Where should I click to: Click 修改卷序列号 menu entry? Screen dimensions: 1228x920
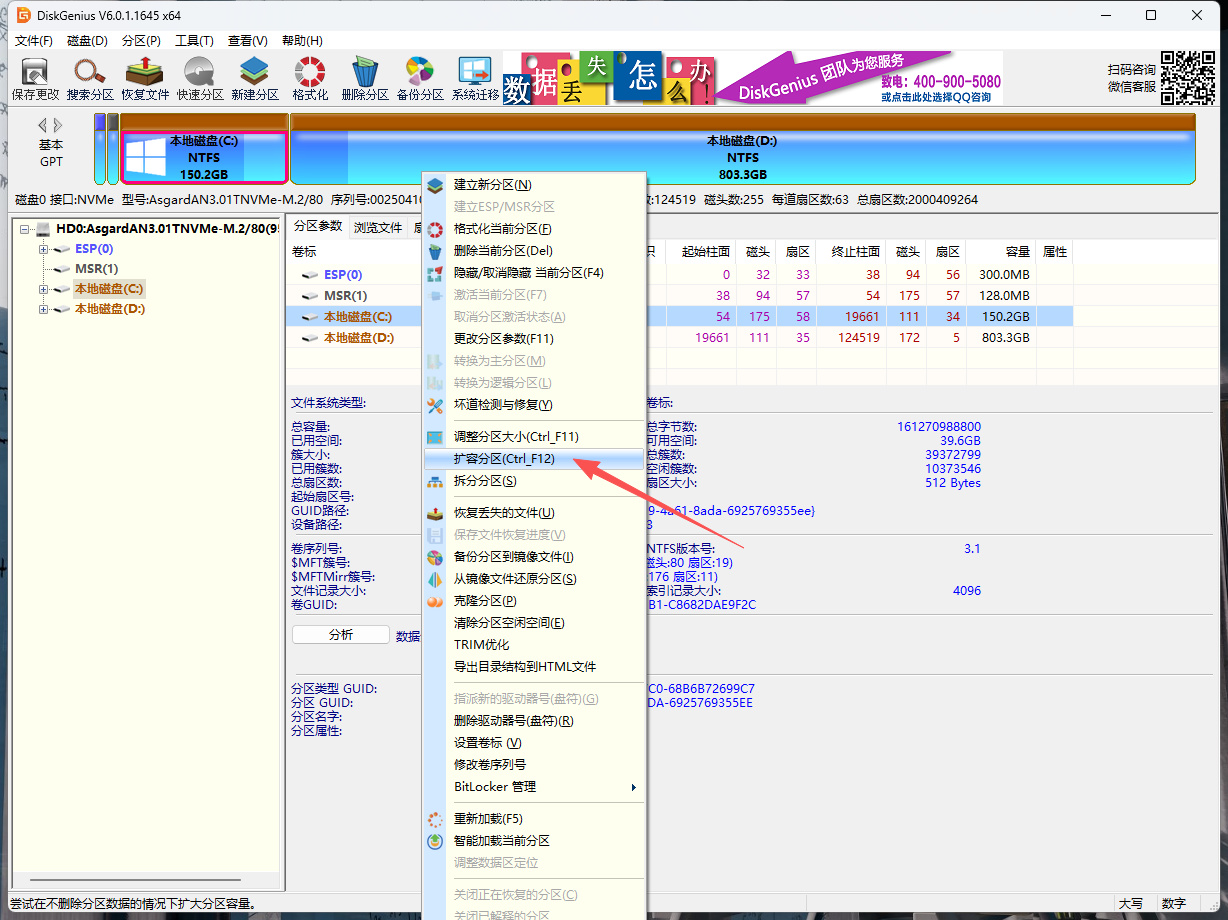tap(534, 765)
